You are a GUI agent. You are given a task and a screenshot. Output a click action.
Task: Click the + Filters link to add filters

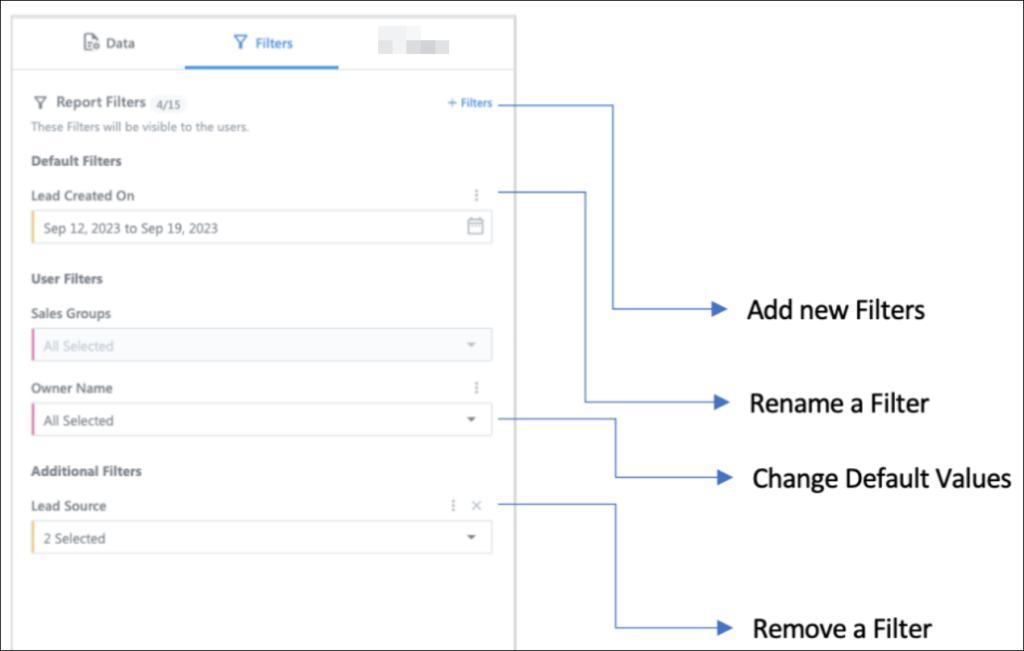coord(469,102)
